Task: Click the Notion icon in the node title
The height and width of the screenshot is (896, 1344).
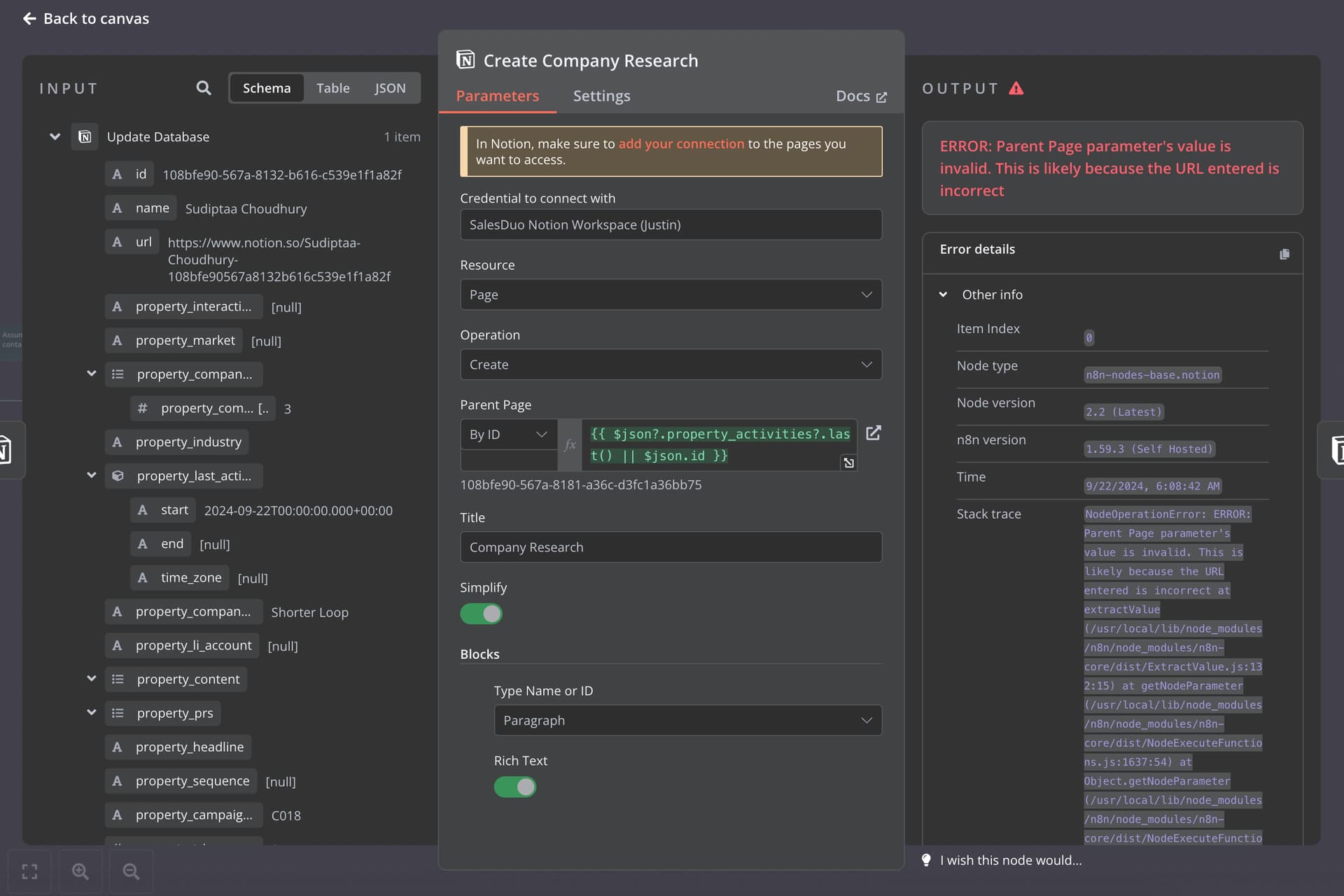Action: click(465, 59)
